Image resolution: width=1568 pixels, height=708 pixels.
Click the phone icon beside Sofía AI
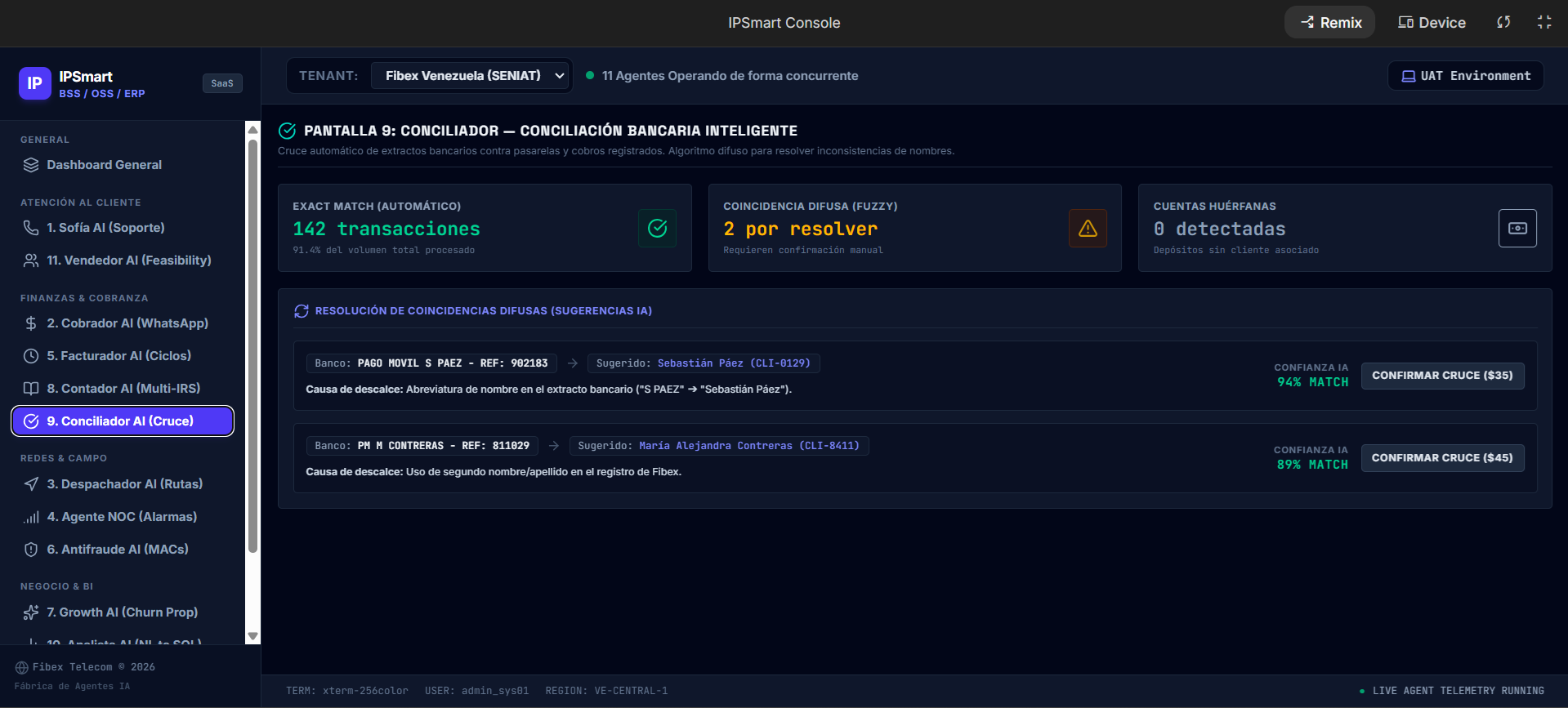(x=31, y=228)
